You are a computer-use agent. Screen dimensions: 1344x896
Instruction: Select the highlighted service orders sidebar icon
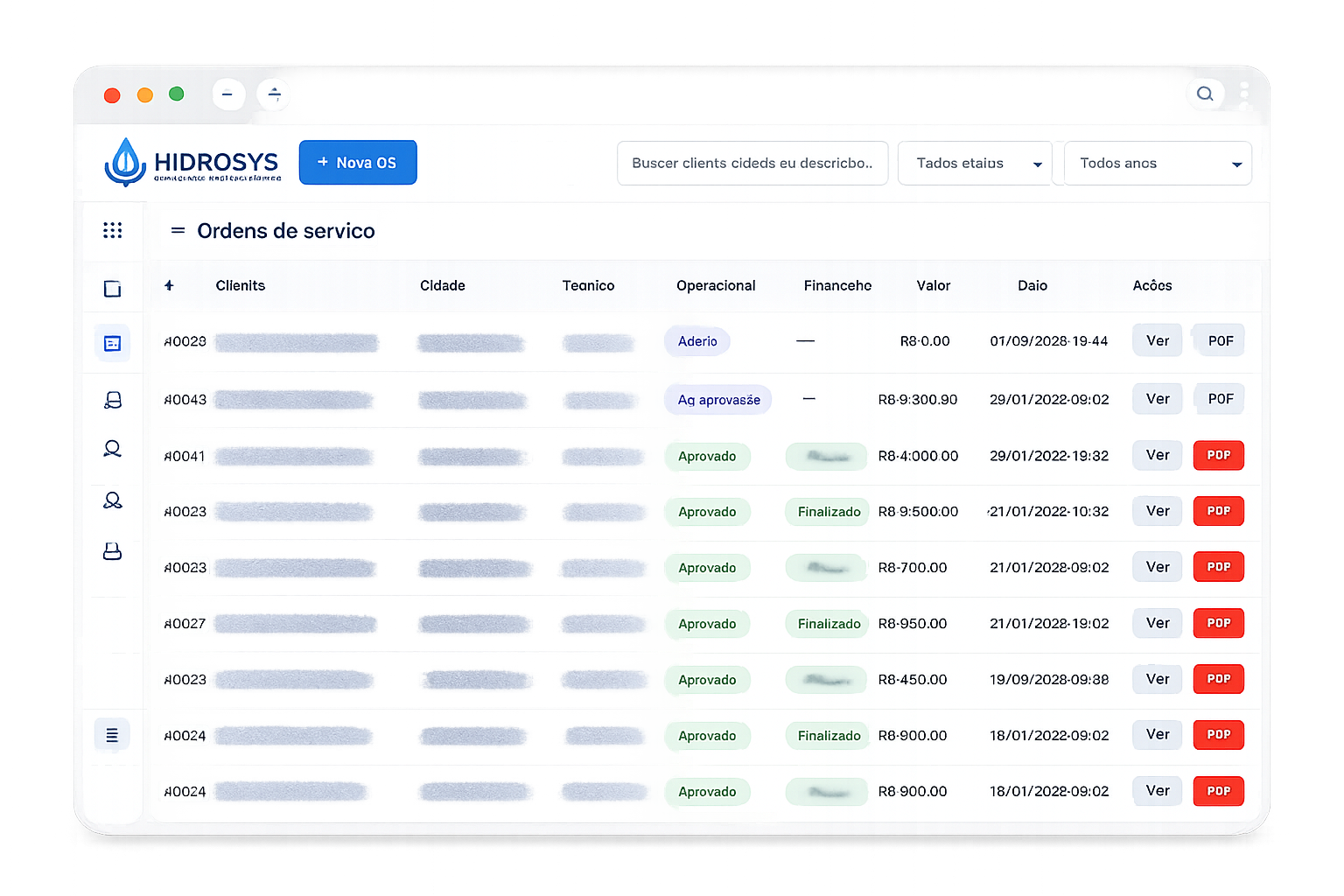click(112, 344)
